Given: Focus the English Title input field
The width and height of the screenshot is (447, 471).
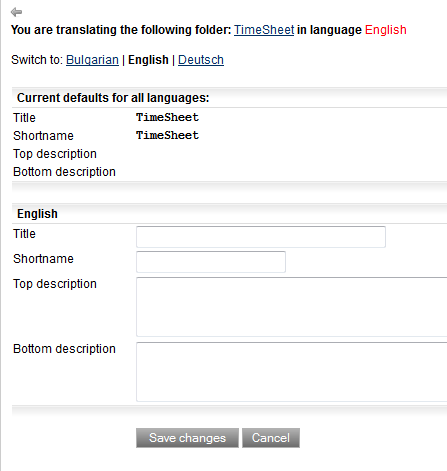Looking at the screenshot, I should 261,237.
